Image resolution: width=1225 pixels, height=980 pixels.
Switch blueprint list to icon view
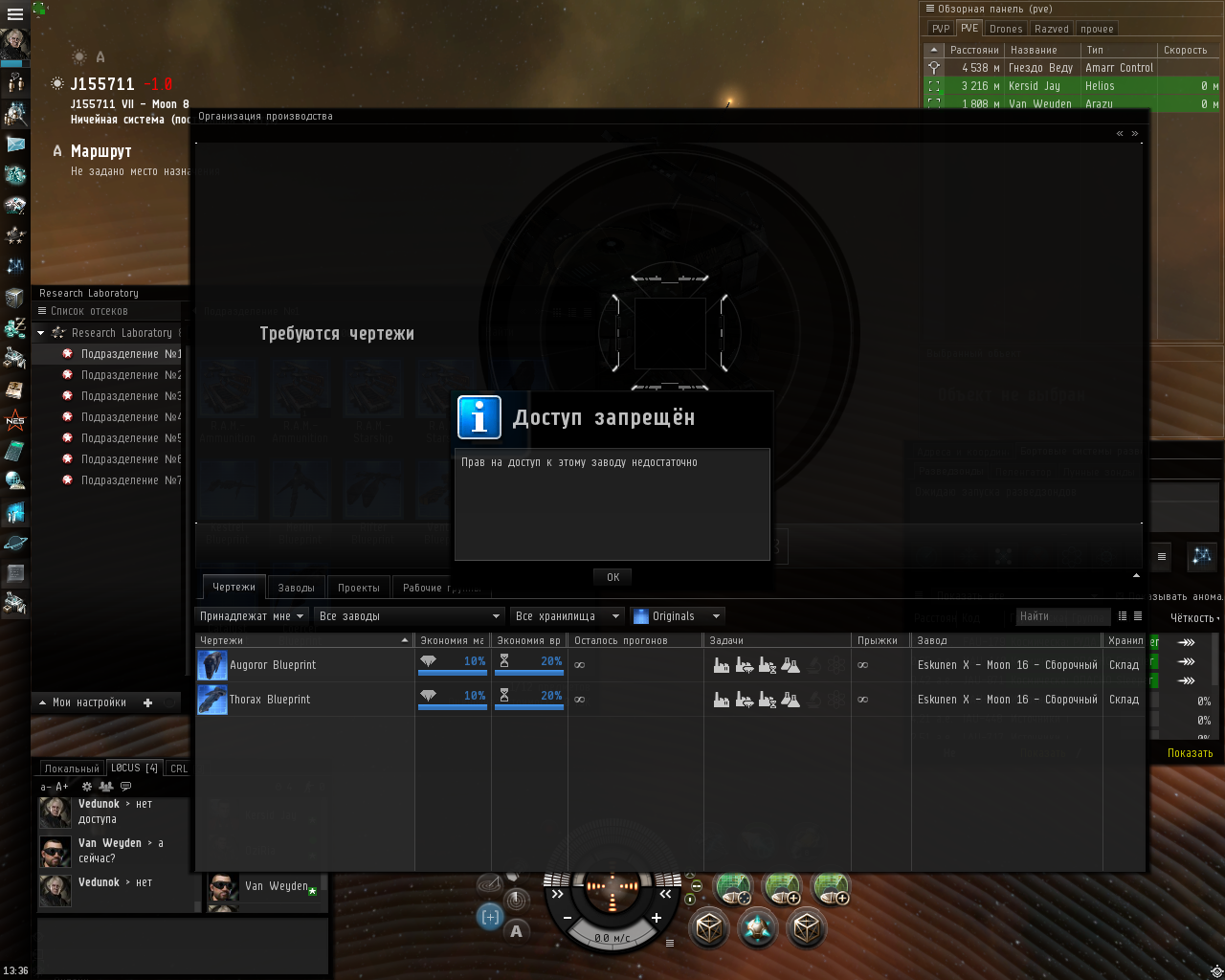coord(1123,616)
